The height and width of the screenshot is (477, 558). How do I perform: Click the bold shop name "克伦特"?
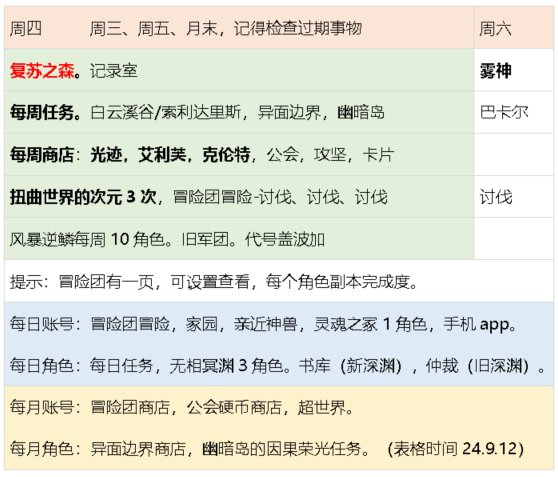[226, 155]
